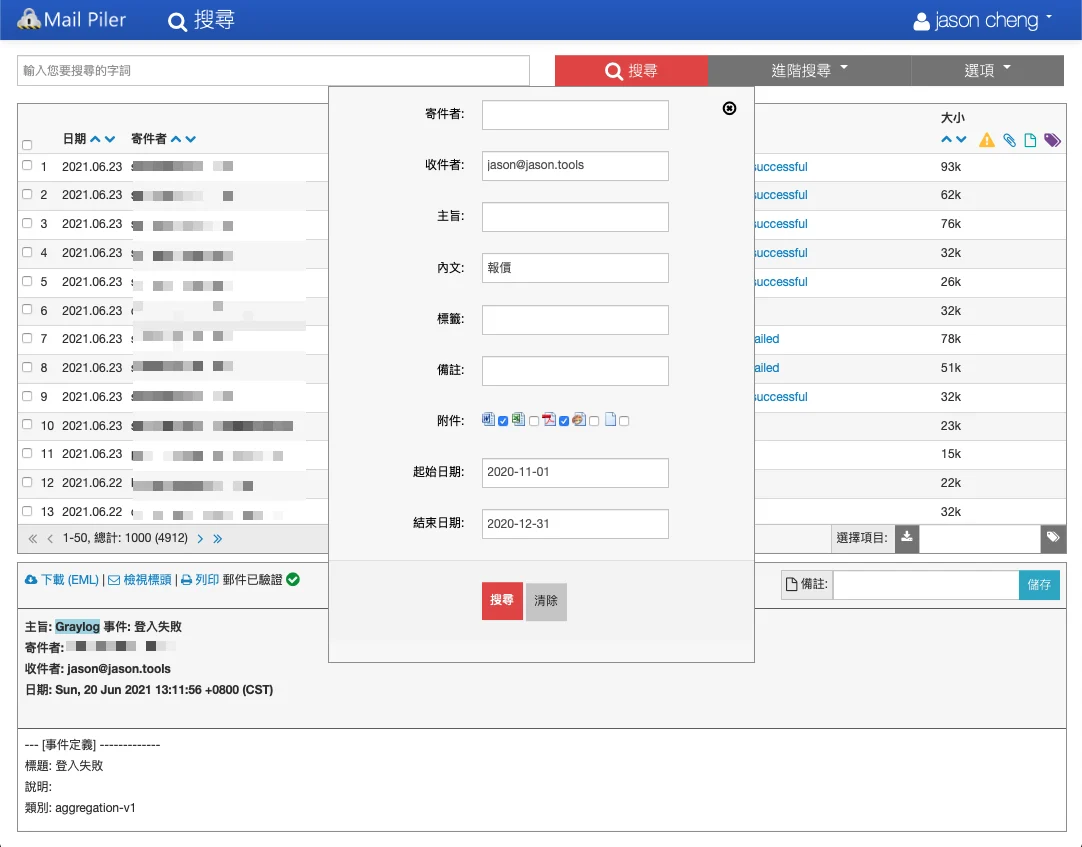This screenshot has width=1082, height=847.
Task: Click the 列印 link
Action: [x=200, y=580]
